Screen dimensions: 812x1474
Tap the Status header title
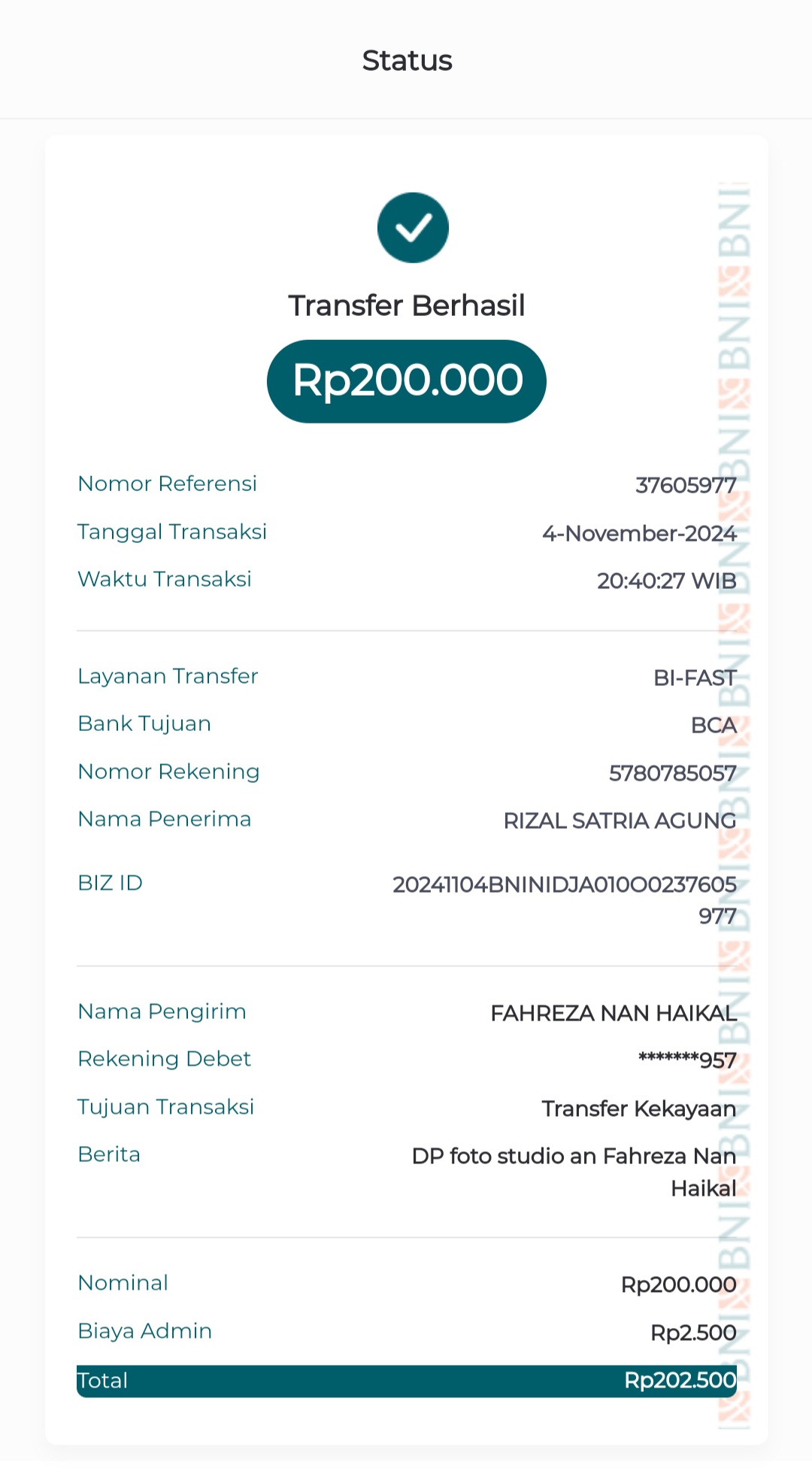click(x=407, y=60)
